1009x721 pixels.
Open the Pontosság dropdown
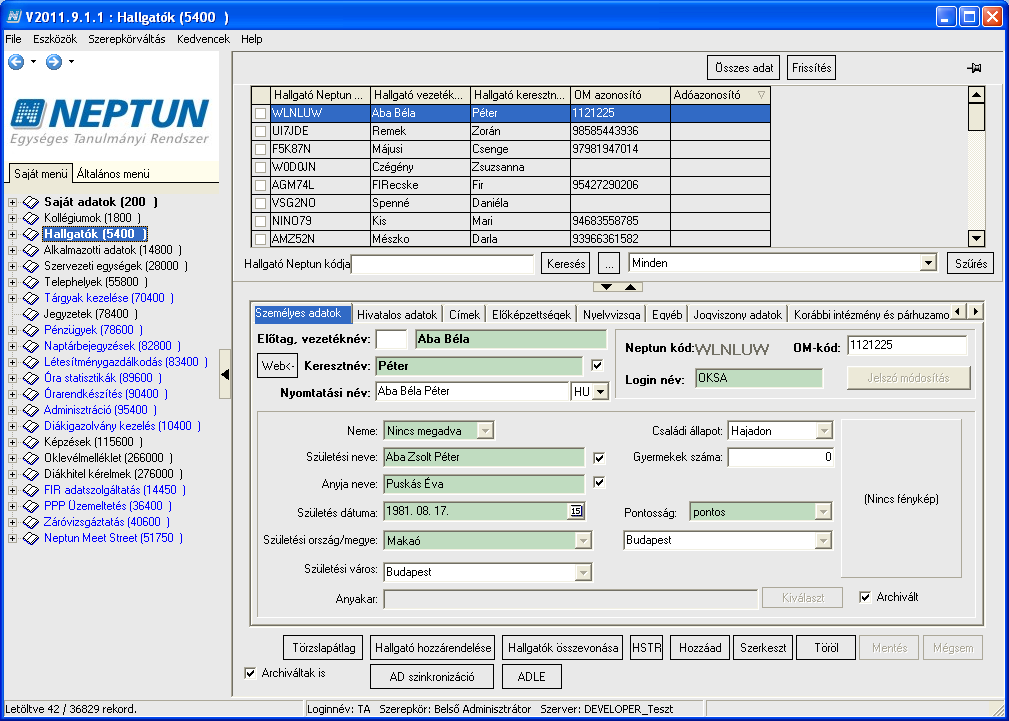823,512
